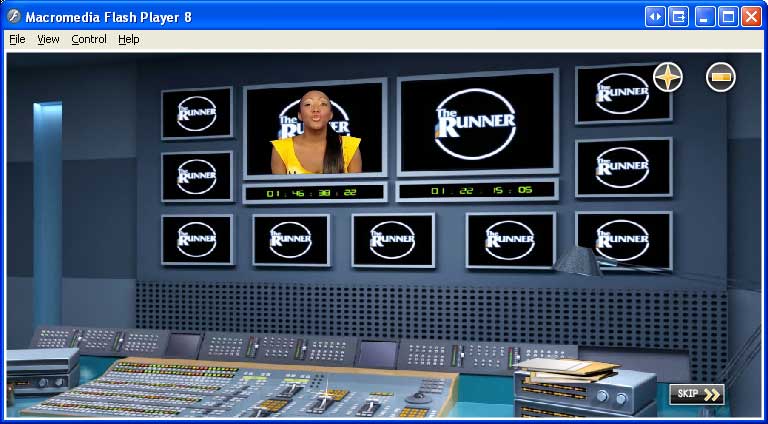The width and height of the screenshot is (768, 424).
Task: Select the monitor showing the woman in yellow
Action: tap(315, 128)
